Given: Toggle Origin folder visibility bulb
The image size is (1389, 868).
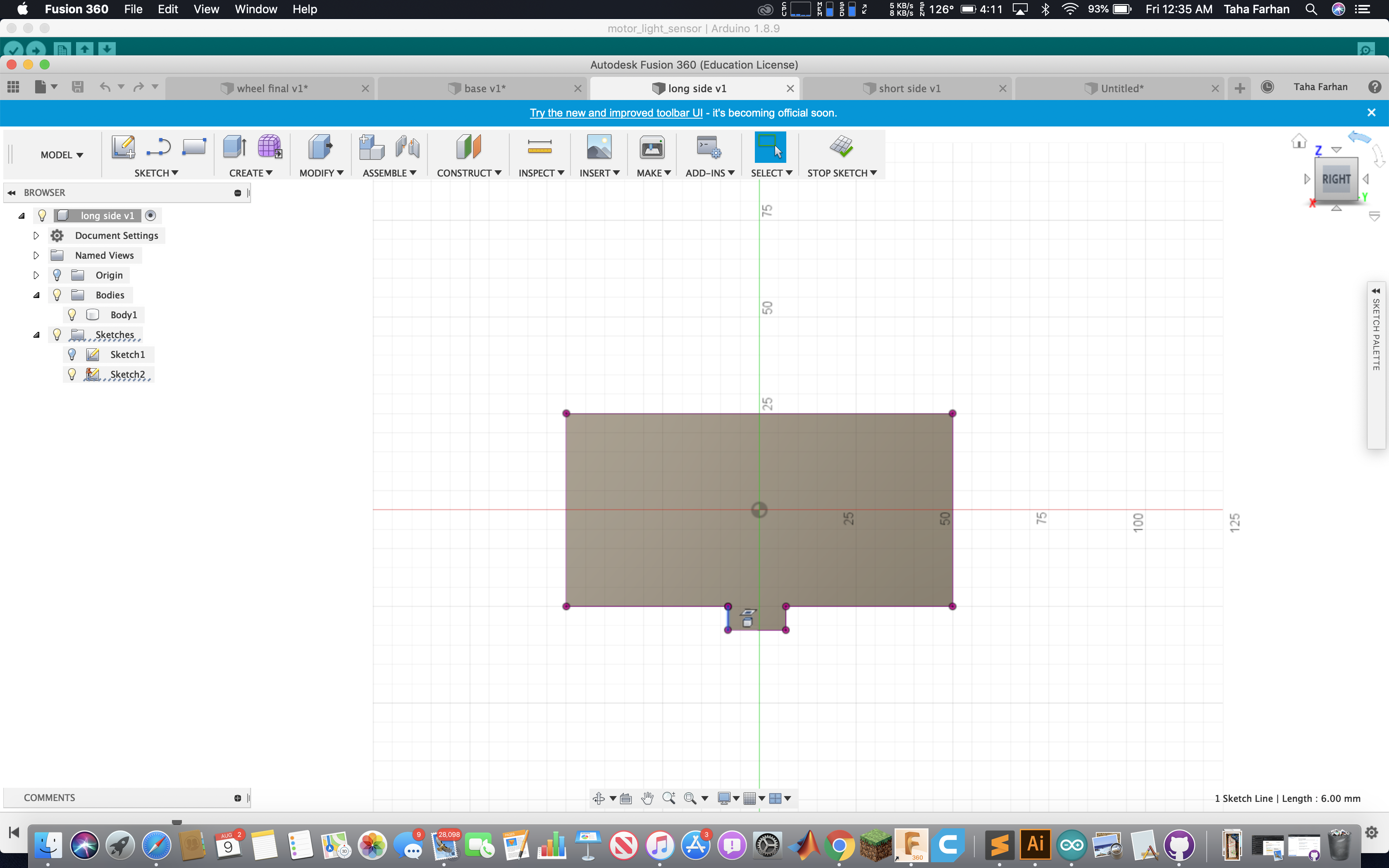Looking at the screenshot, I should click(57, 275).
